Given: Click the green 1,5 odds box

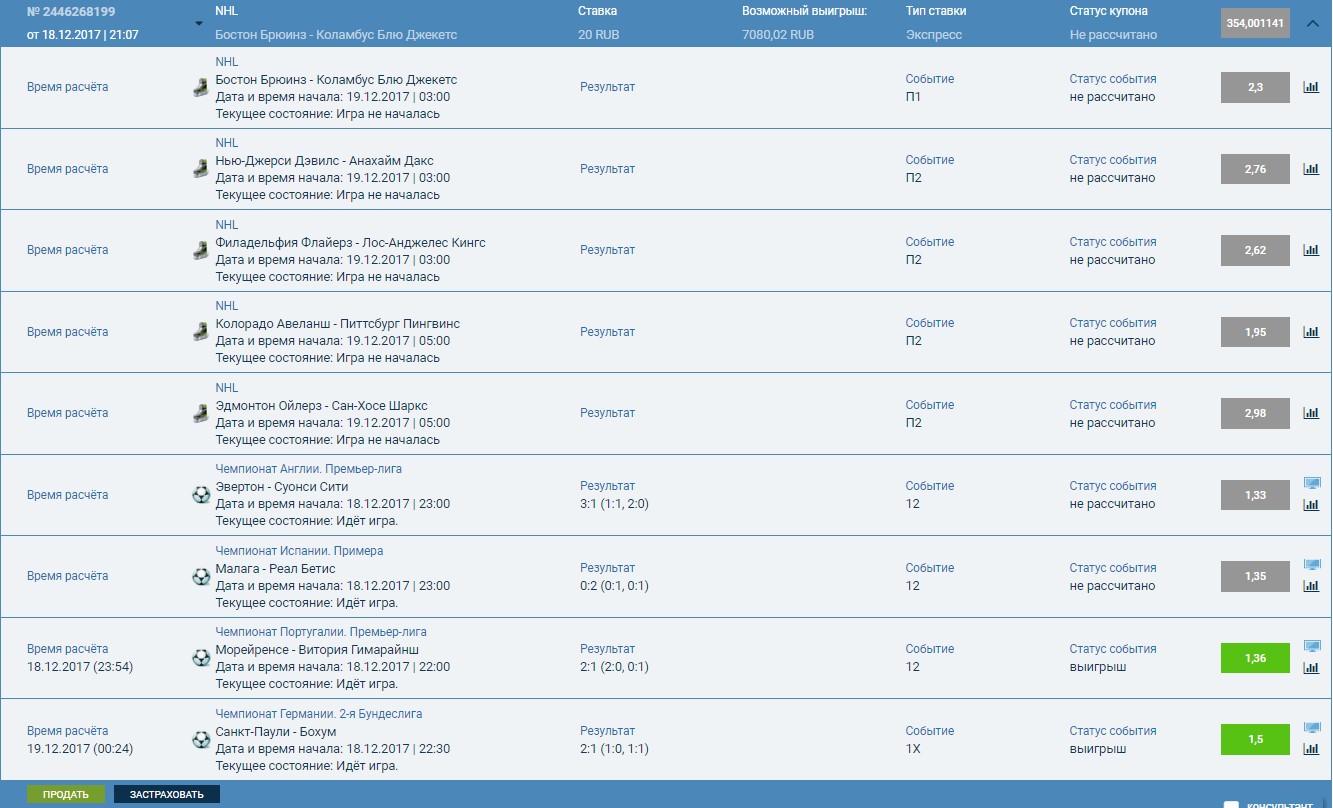Looking at the screenshot, I should click(1255, 739).
